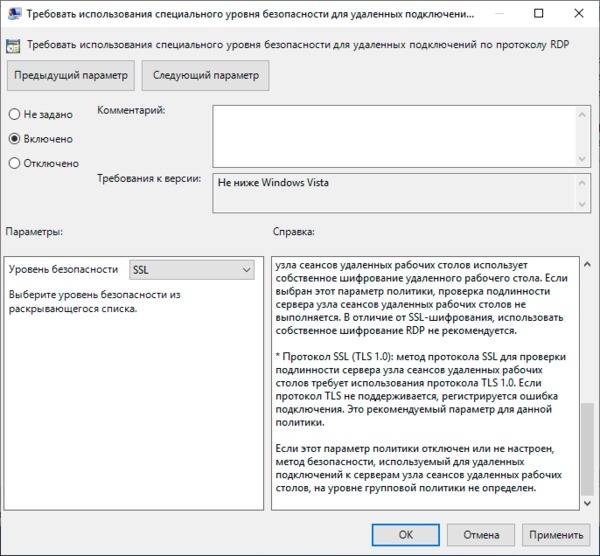Click the comment box scroll up arrow
This screenshot has width=600, height=556.
pyautogui.click(x=582, y=114)
